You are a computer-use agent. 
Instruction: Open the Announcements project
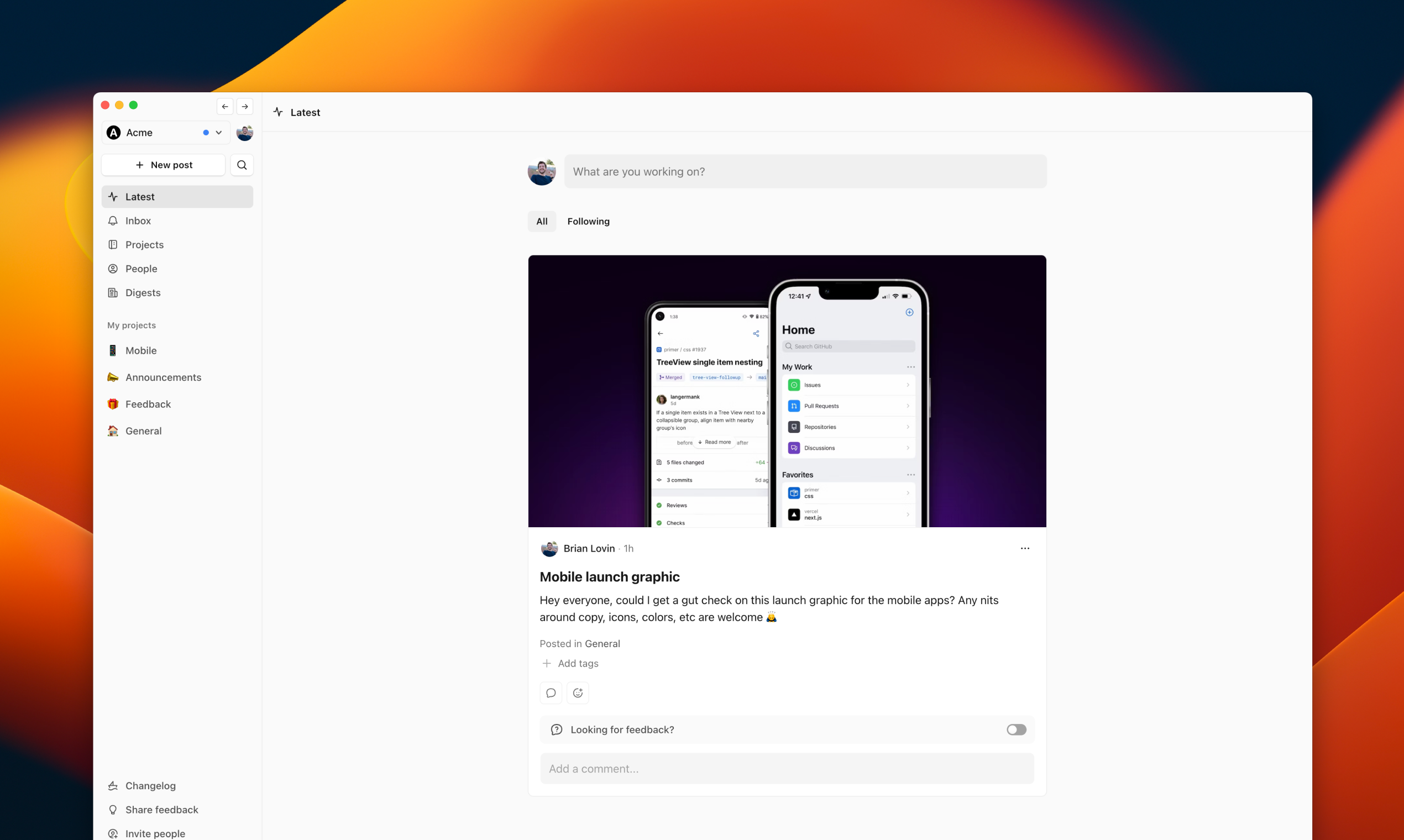pos(177,377)
